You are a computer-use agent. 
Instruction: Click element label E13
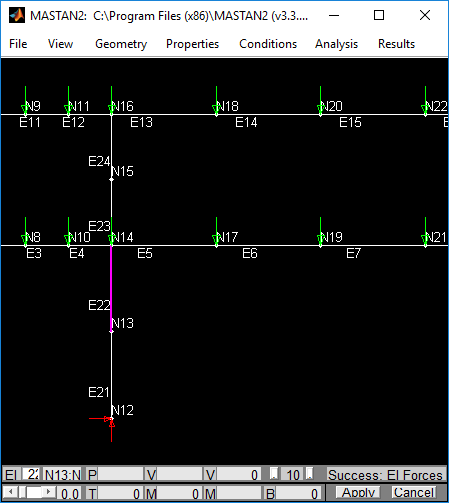point(141,122)
